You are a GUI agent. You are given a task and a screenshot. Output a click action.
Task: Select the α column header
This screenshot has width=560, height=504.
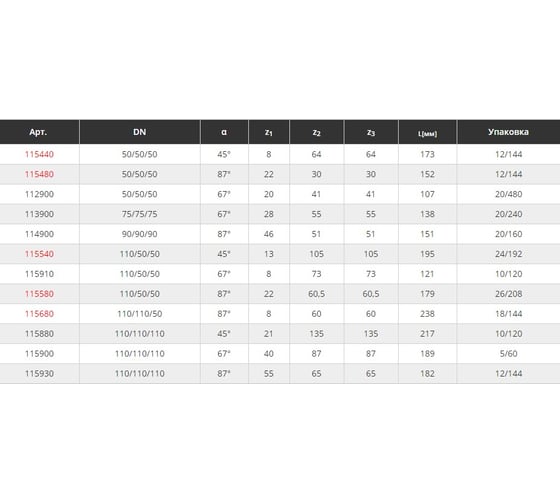point(224,132)
